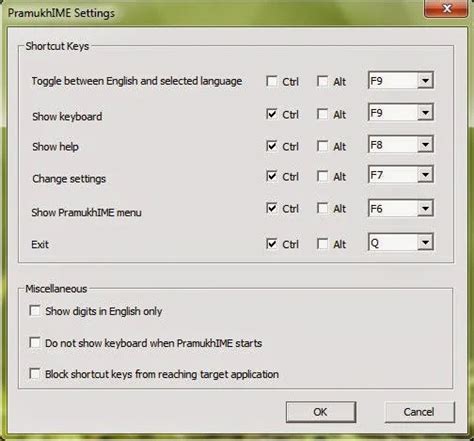Open key dropdown for Show keyboard

(425, 112)
